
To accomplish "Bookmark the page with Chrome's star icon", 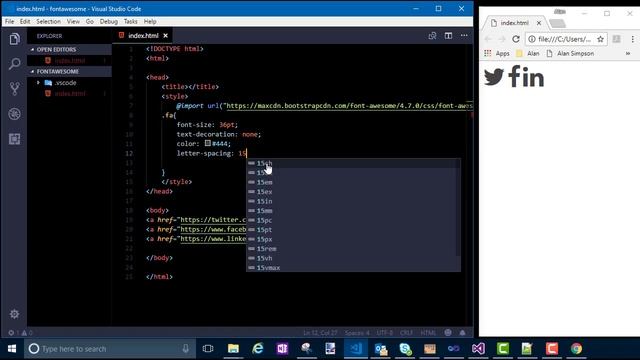I will pos(600,39).
